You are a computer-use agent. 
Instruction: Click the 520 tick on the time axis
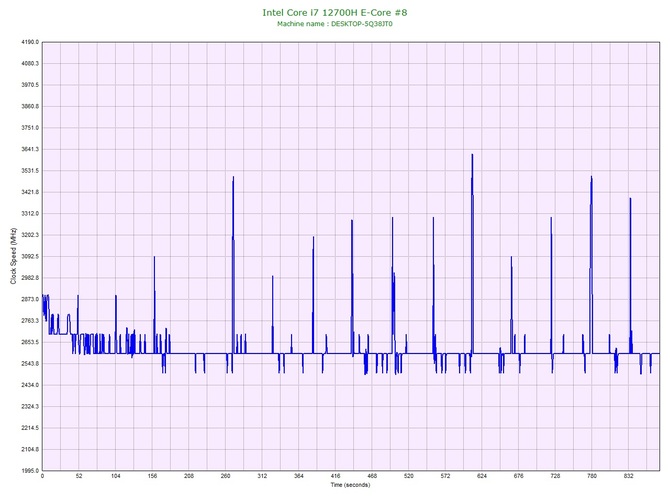pos(409,476)
